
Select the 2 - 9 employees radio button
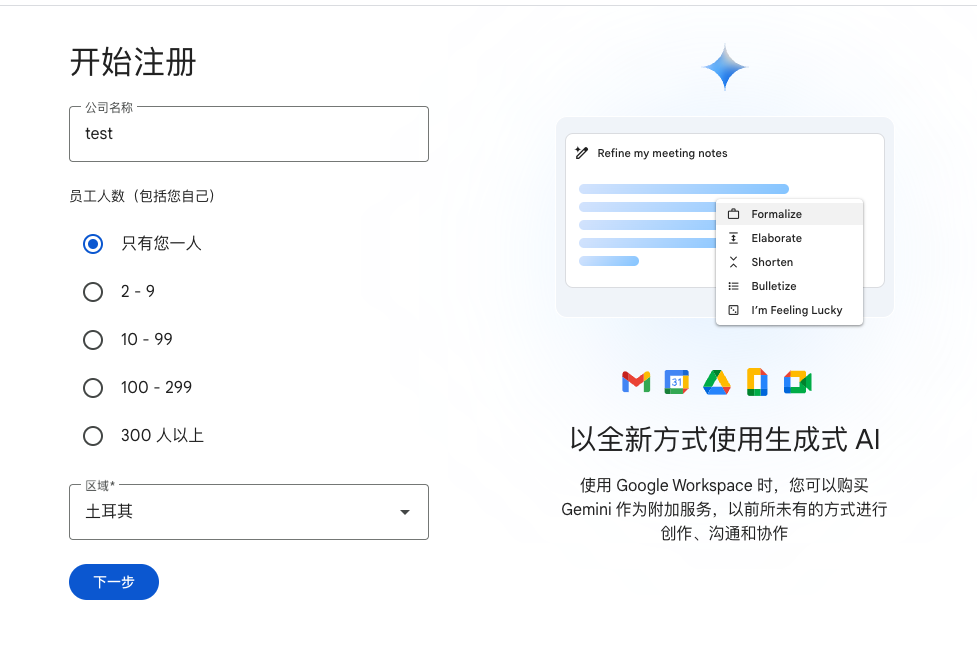(93, 292)
